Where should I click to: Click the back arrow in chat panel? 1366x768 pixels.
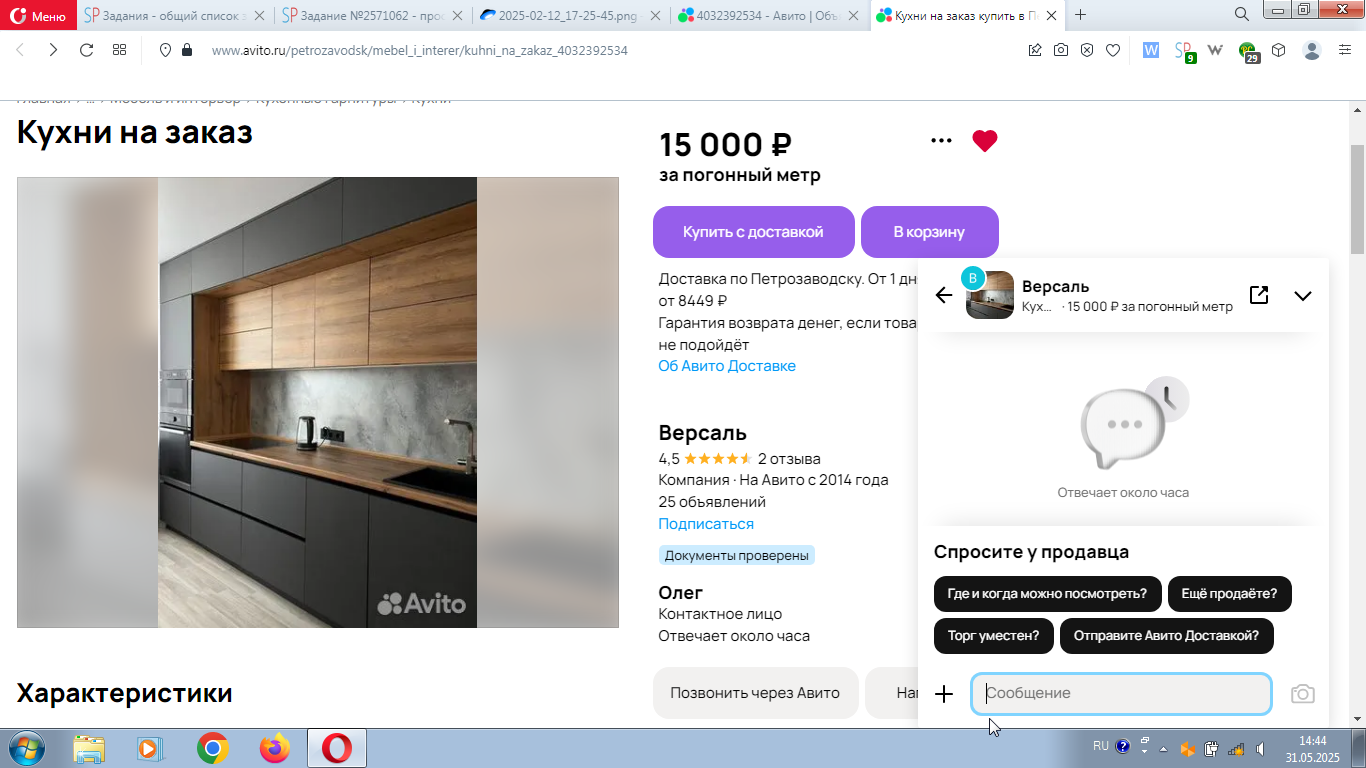click(943, 295)
